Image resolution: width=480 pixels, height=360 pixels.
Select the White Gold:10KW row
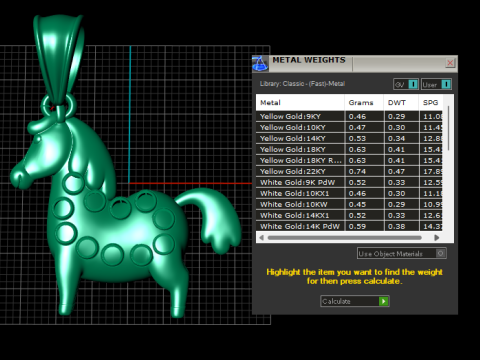(349, 204)
